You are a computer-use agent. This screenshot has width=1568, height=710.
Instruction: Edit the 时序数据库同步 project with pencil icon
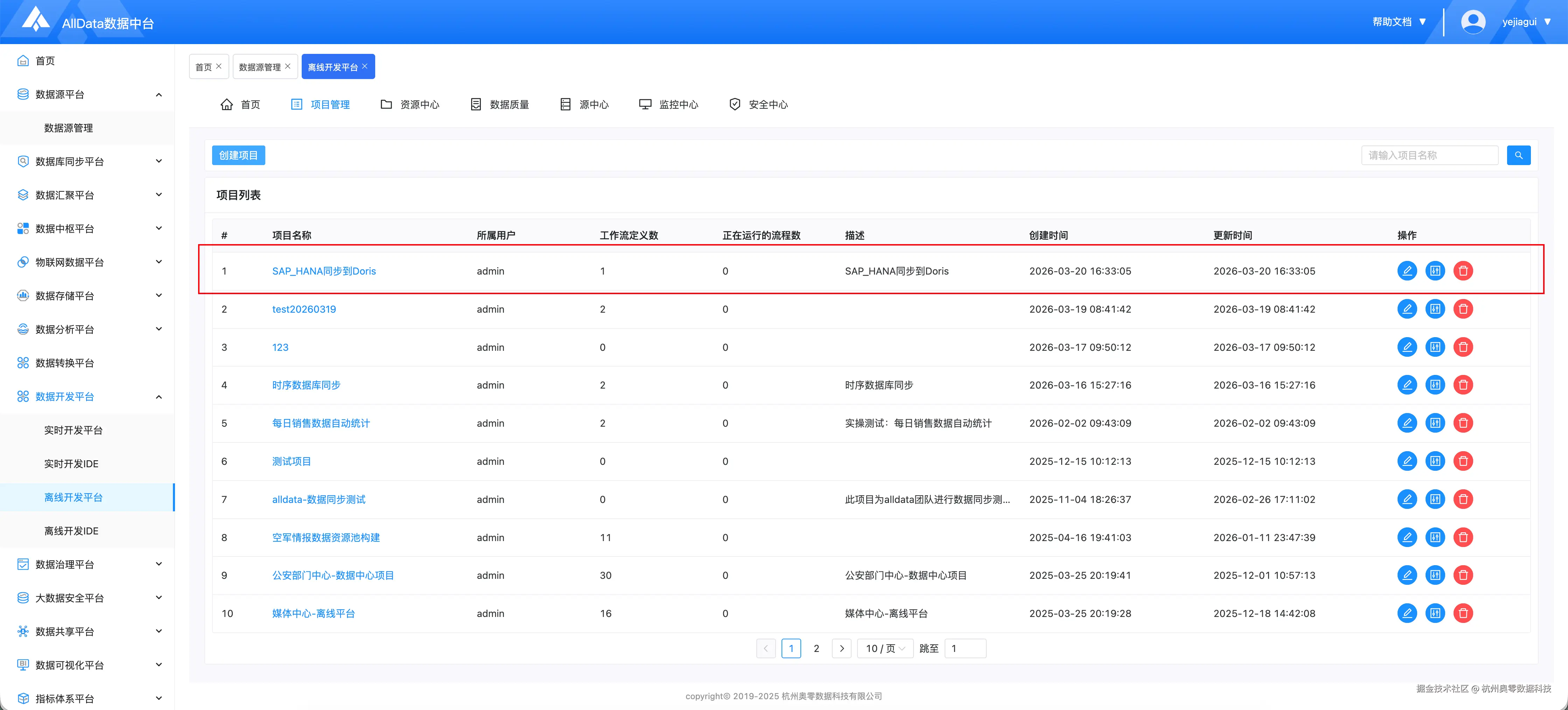click(x=1407, y=385)
